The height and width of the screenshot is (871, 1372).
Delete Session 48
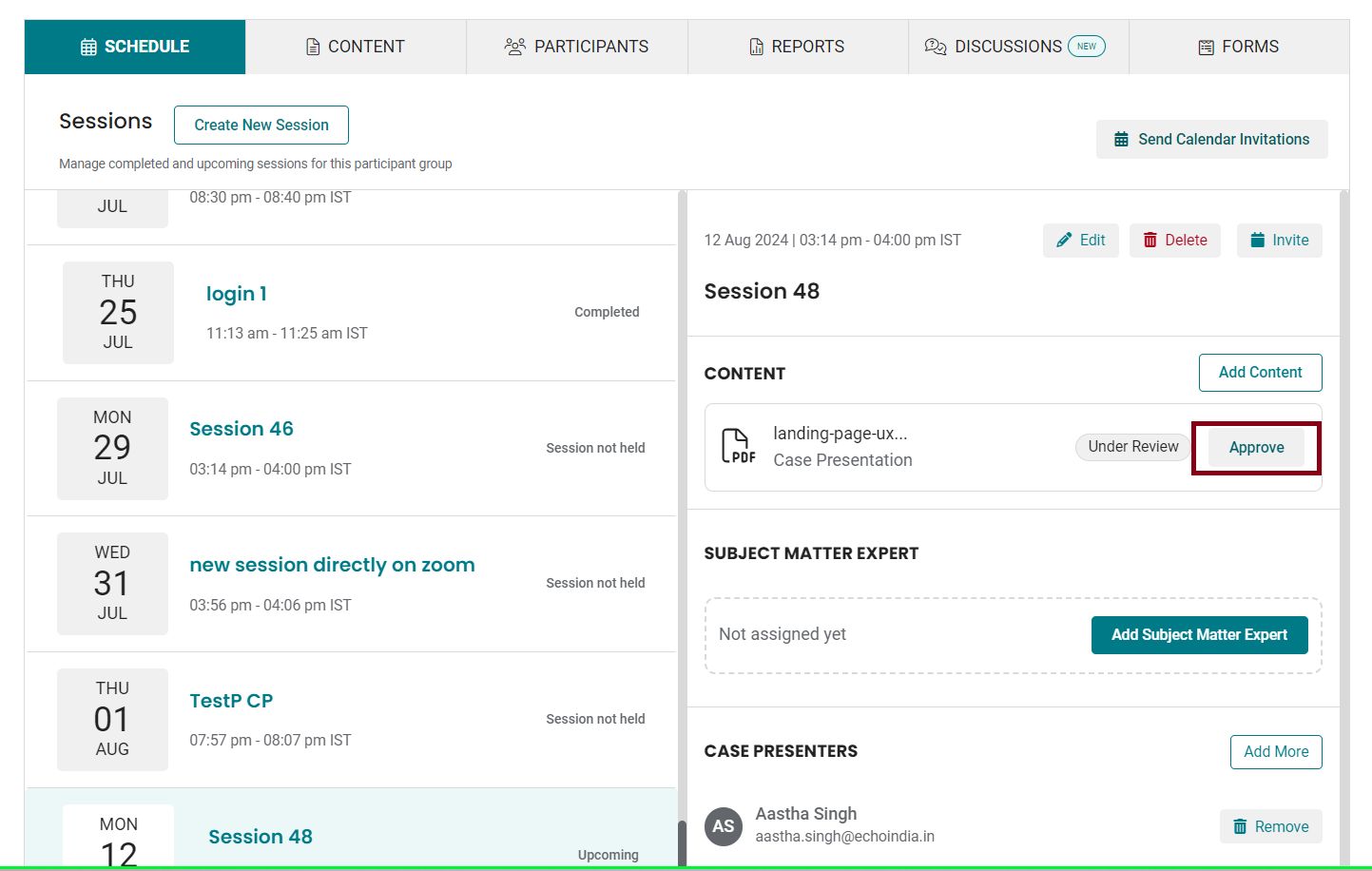click(x=1175, y=241)
